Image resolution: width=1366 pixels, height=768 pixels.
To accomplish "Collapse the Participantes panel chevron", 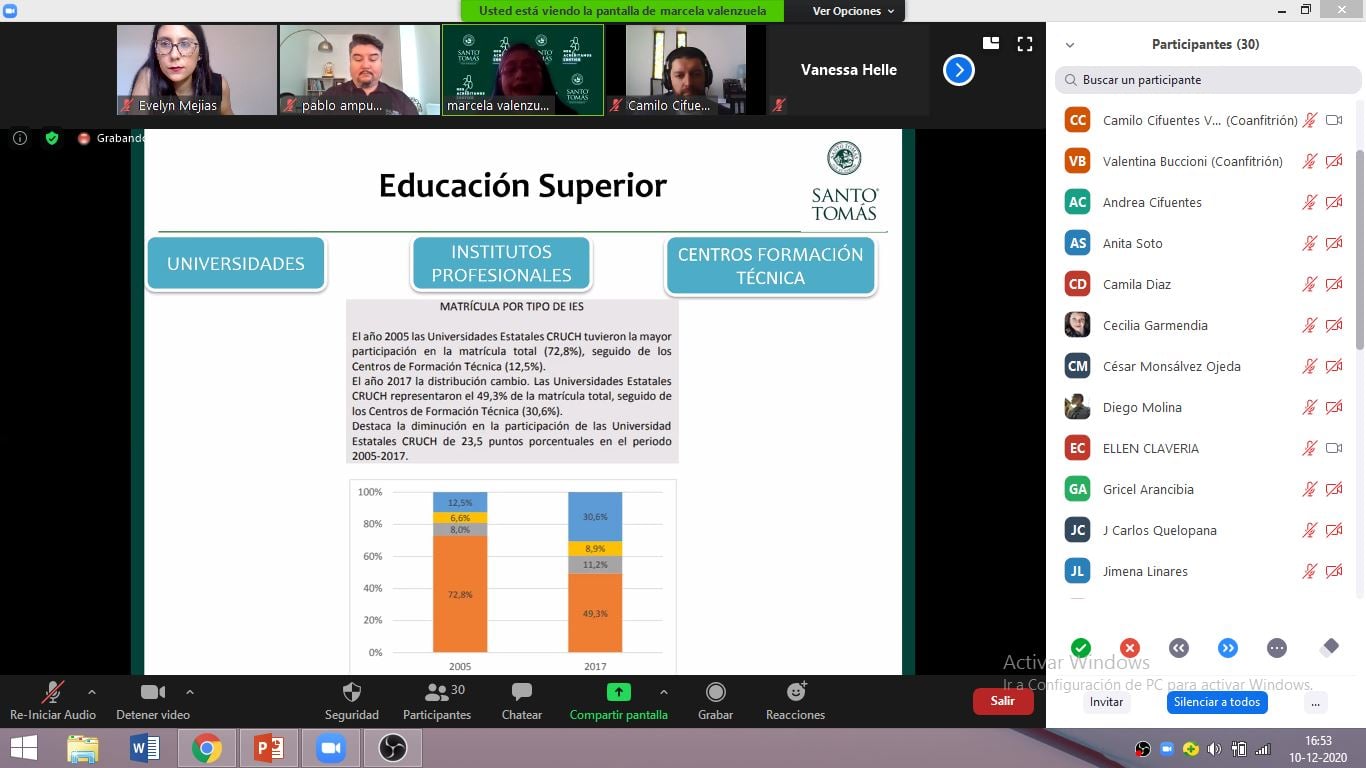I will (x=1070, y=45).
